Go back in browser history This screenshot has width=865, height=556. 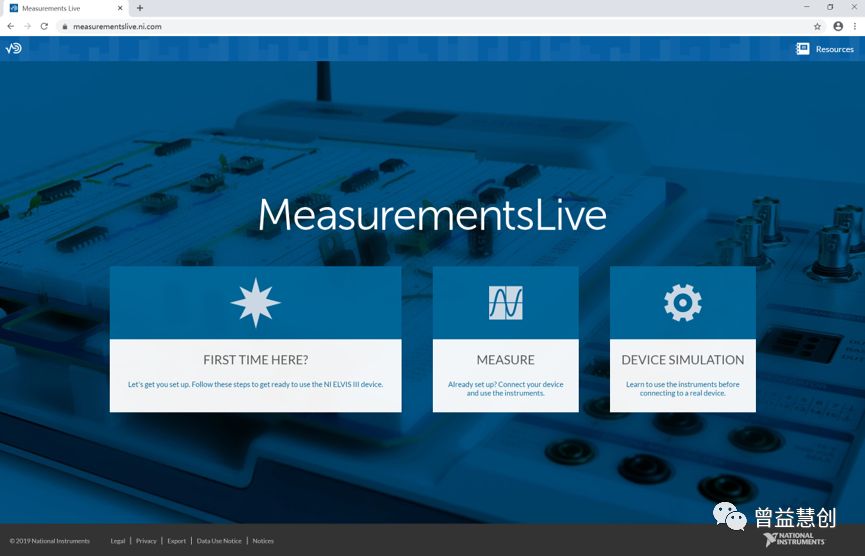tap(10, 26)
